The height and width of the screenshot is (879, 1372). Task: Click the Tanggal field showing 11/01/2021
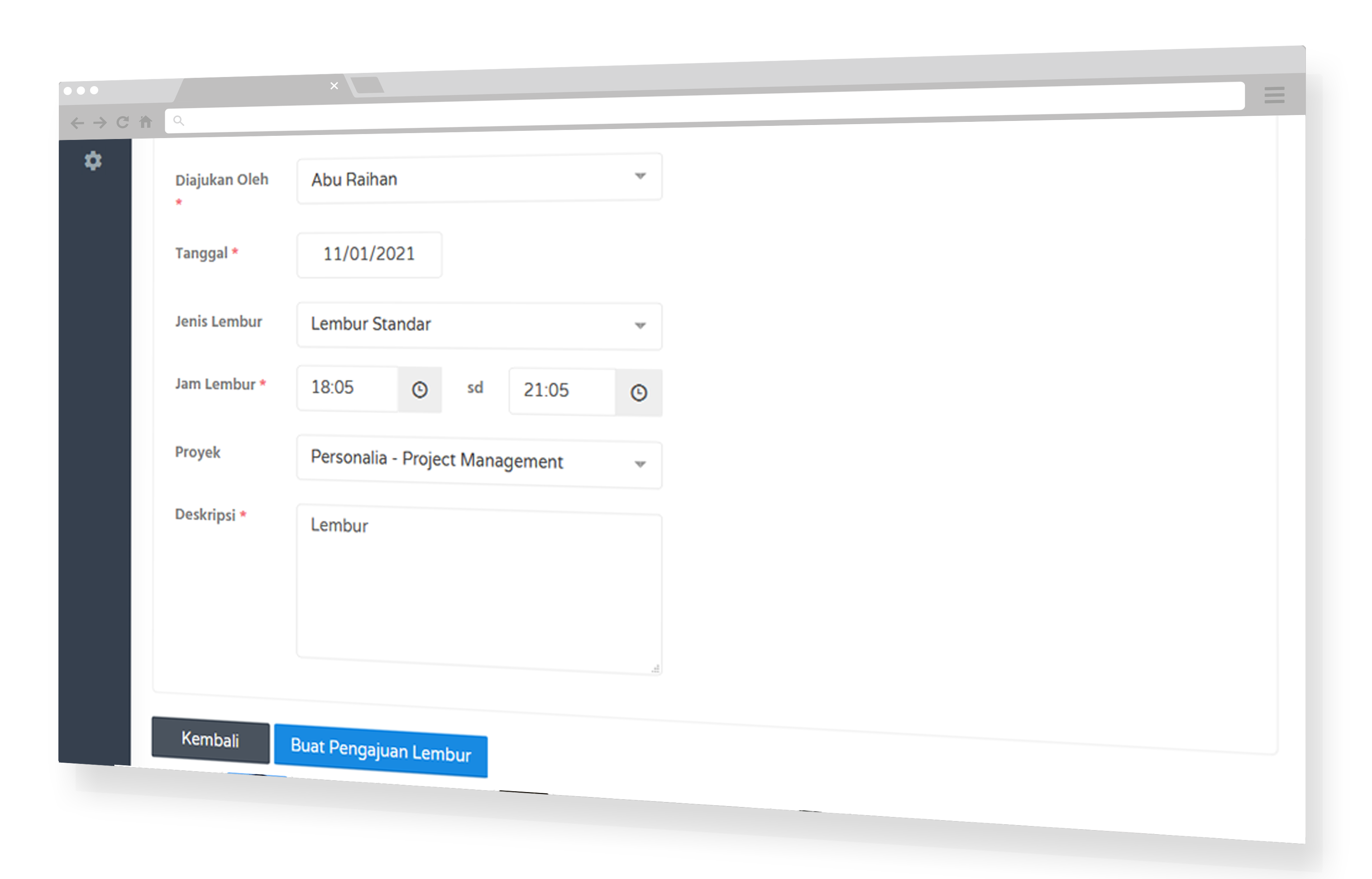pyautogui.click(x=369, y=255)
